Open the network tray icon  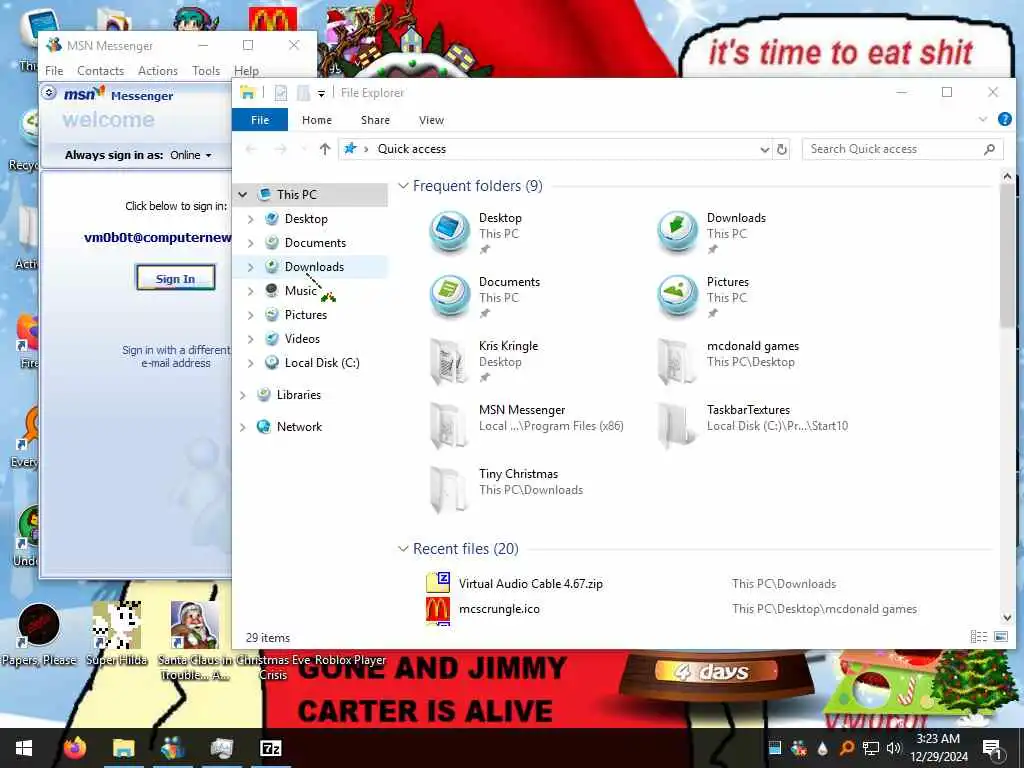click(x=870, y=748)
